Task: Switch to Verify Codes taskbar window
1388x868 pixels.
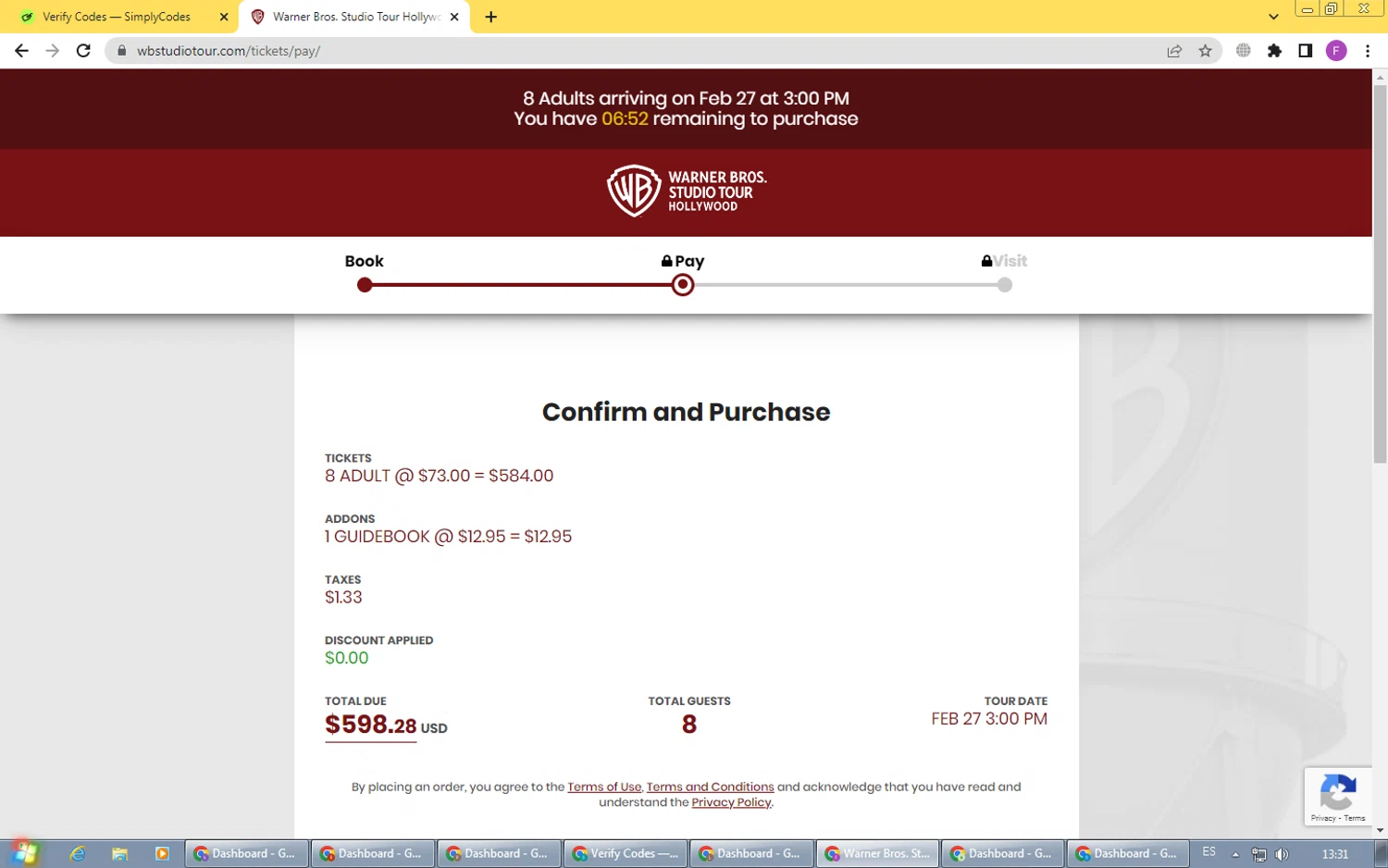Action: [x=625, y=854]
